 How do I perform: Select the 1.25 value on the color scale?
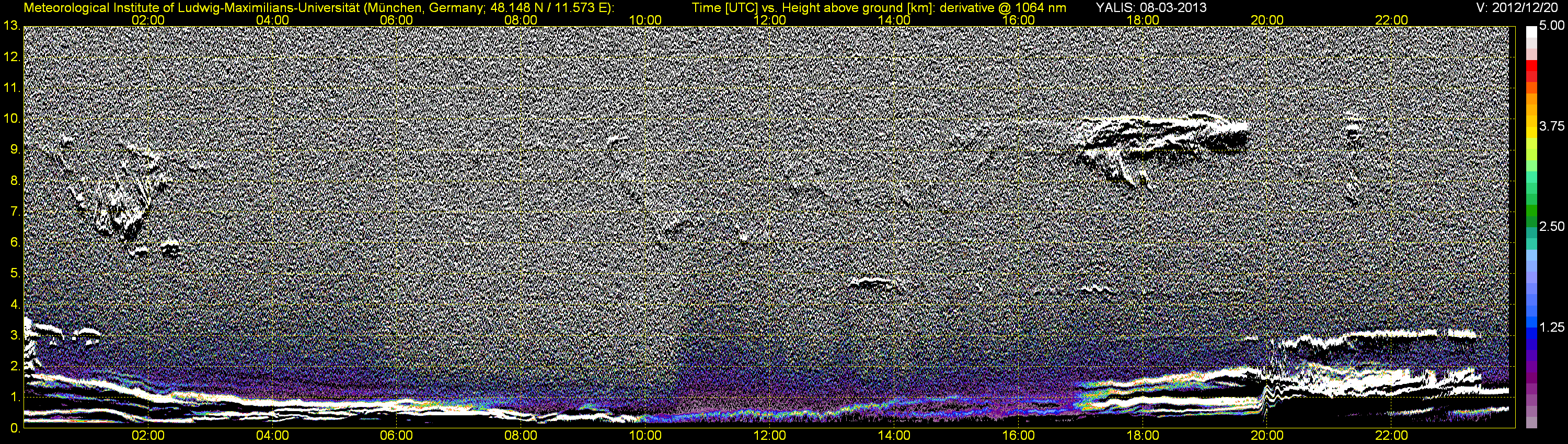click(x=1551, y=327)
